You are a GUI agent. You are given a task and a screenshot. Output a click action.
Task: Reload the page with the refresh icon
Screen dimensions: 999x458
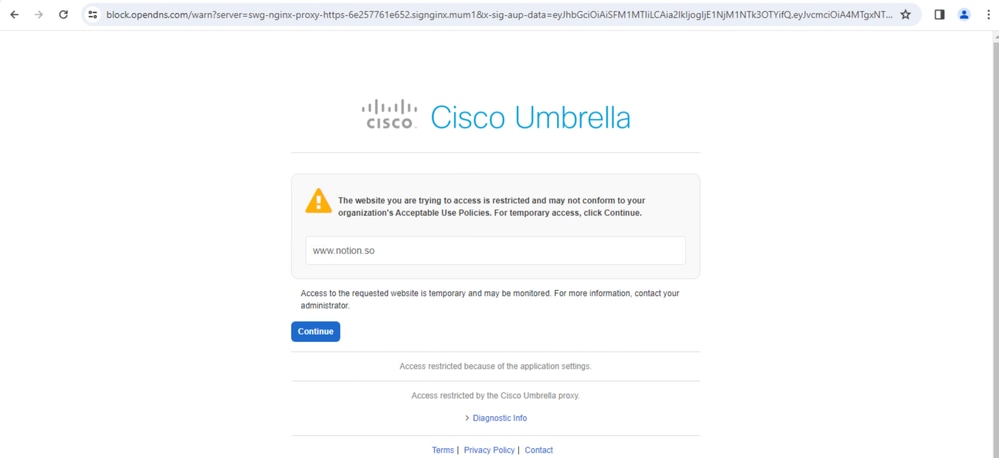coord(63,14)
